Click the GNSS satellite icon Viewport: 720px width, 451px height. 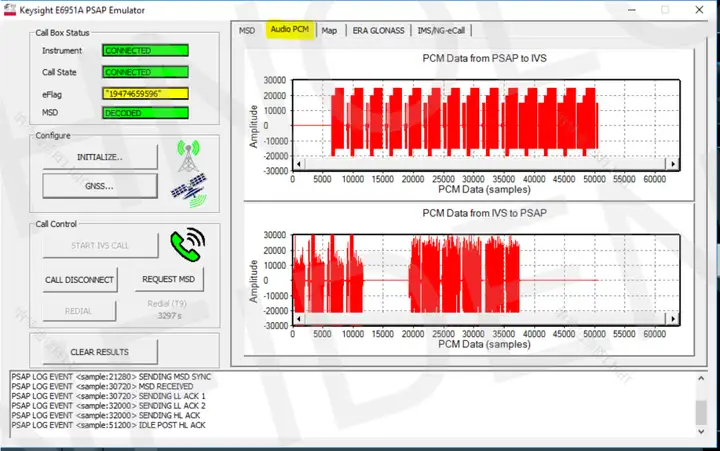(190, 190)
